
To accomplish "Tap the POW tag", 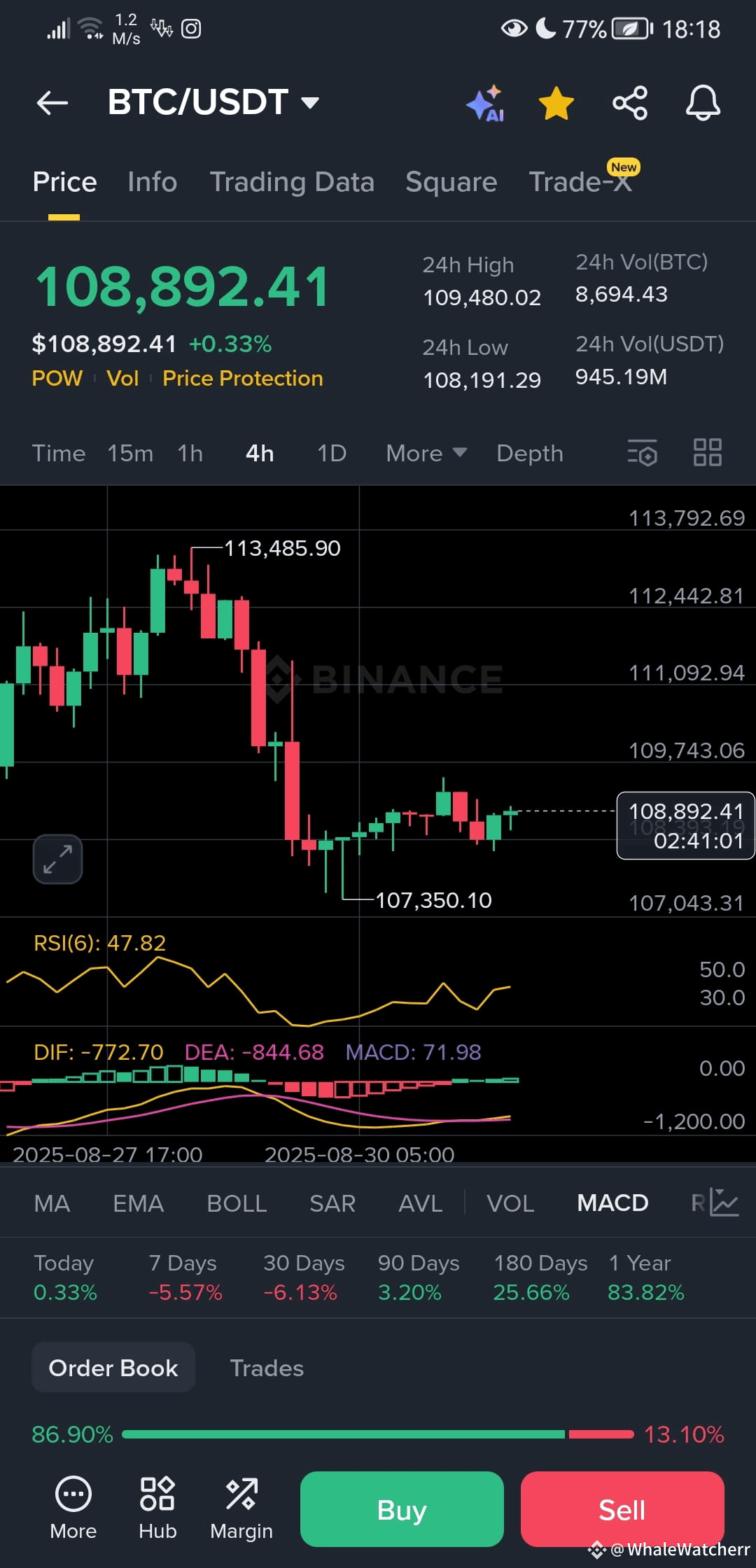I will (x=57, y=378).
